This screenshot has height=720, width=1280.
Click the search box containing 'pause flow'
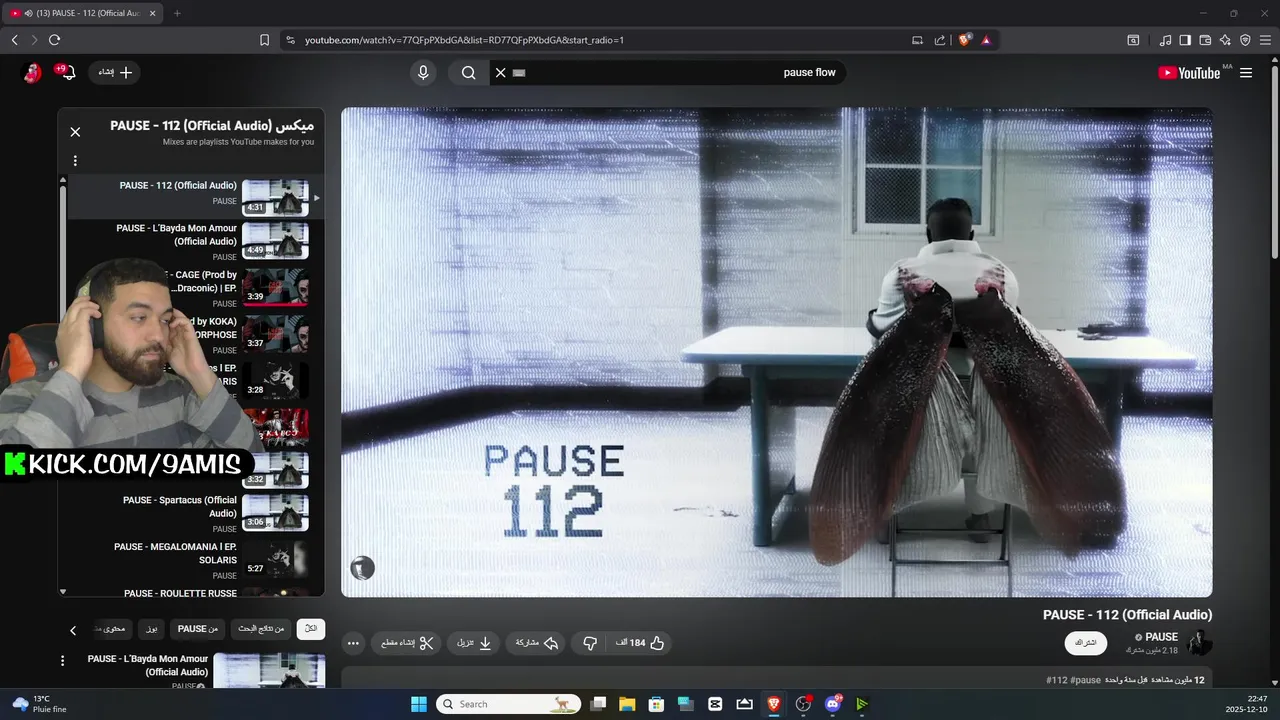668,72
